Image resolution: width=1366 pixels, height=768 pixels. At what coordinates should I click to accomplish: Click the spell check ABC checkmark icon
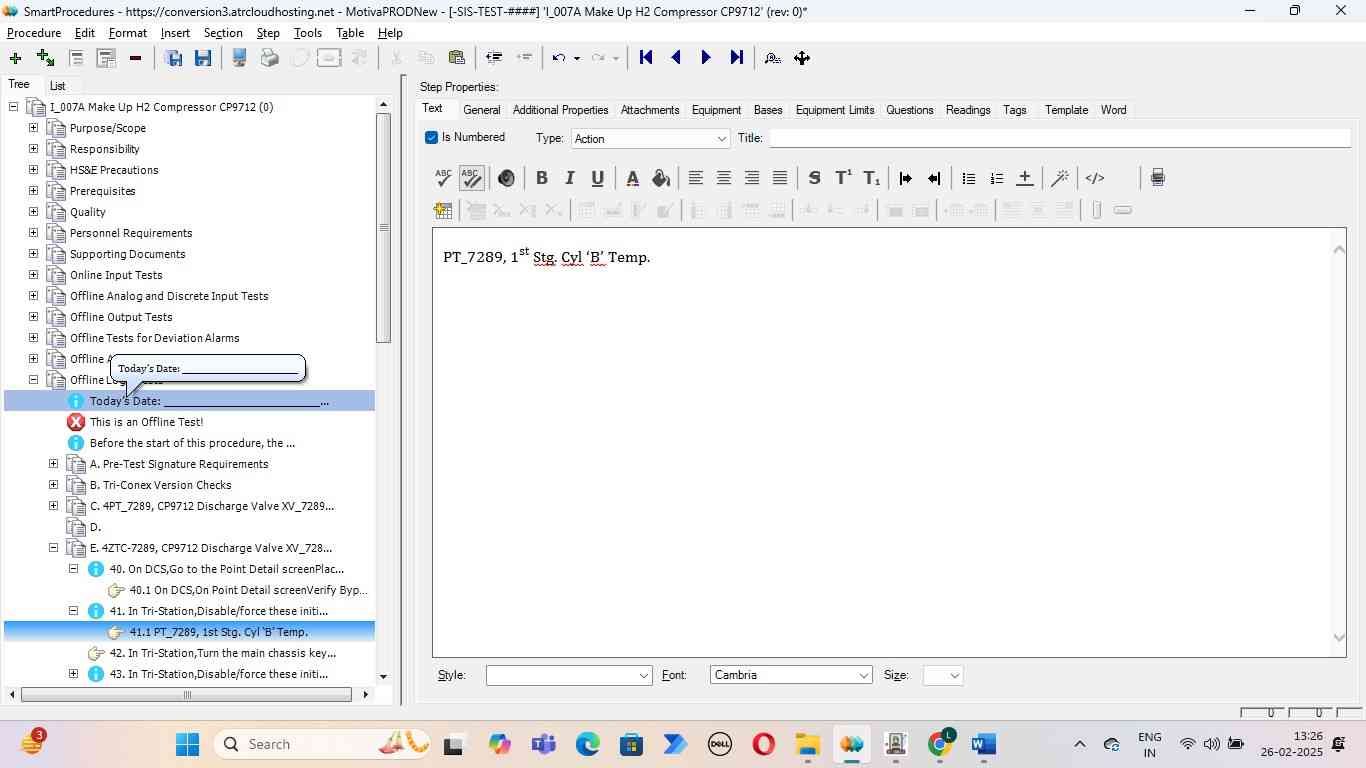point(443,178)
